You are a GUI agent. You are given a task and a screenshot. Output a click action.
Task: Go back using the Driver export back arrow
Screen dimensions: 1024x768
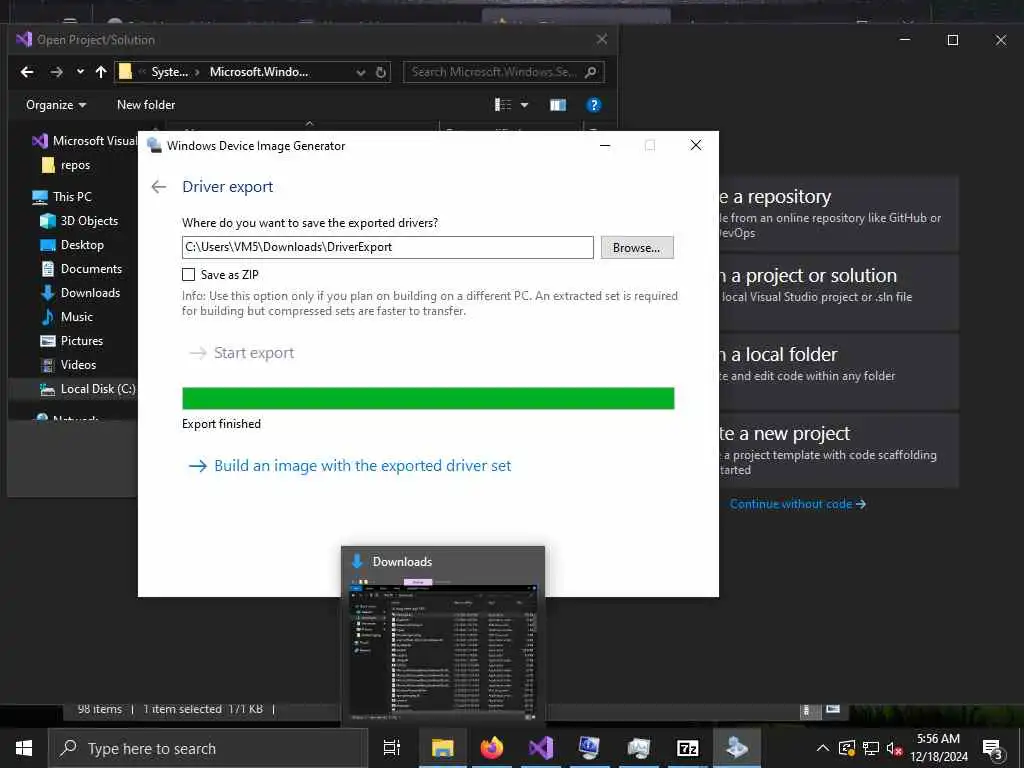pyautogui.click(x=159, y=187)
